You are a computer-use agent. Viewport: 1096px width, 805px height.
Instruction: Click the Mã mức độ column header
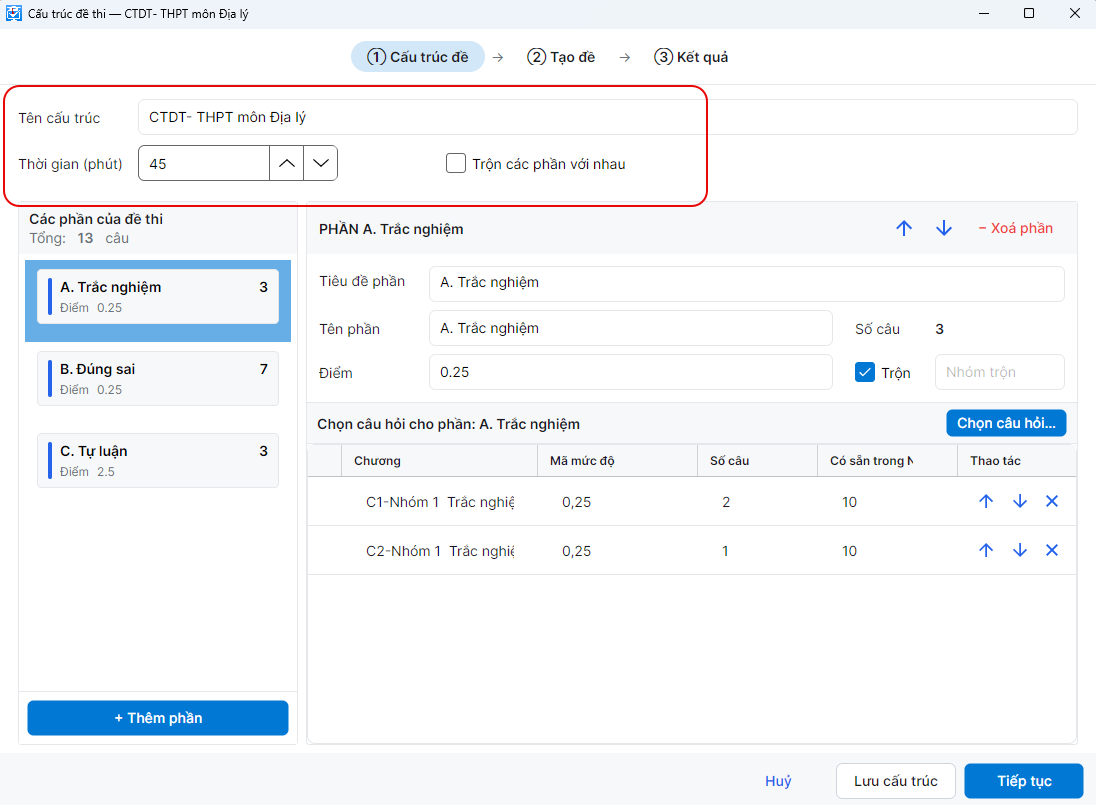pyautogui.click(x=617, y=460)
